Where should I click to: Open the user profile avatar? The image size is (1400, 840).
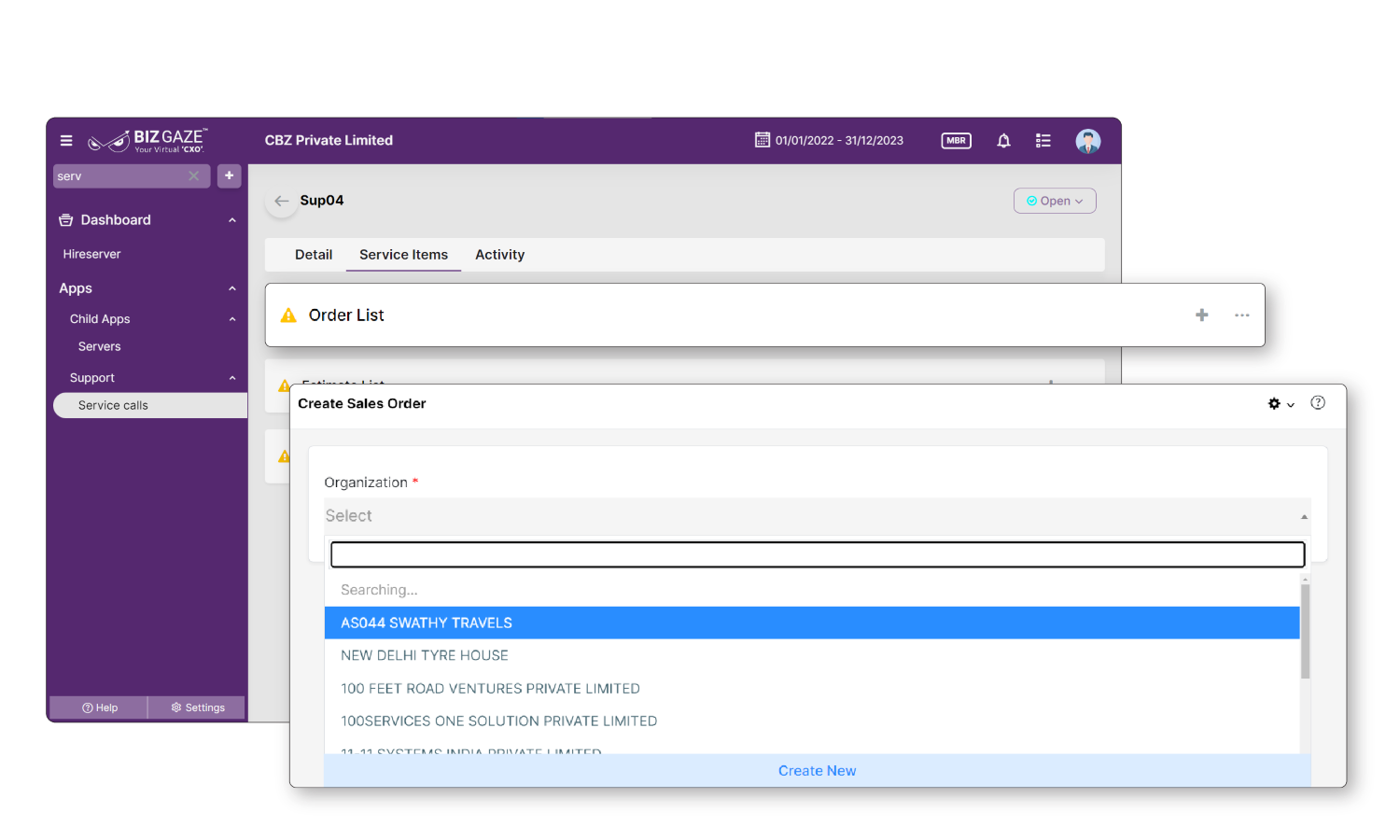coord(1087,141)
